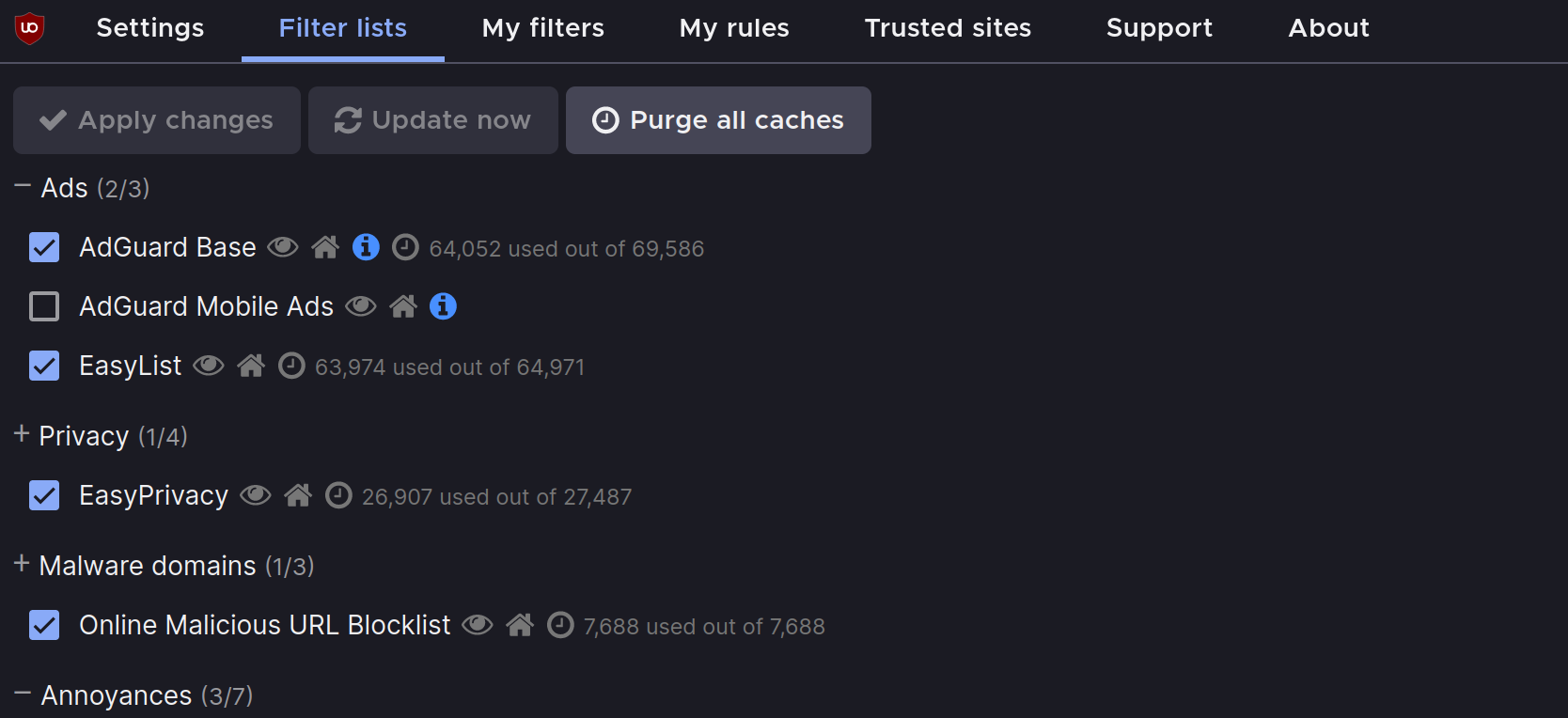Open Online Malicious URL Blocklist home icon
Screen dimensions: 1568x718
(x=520, y=625)
